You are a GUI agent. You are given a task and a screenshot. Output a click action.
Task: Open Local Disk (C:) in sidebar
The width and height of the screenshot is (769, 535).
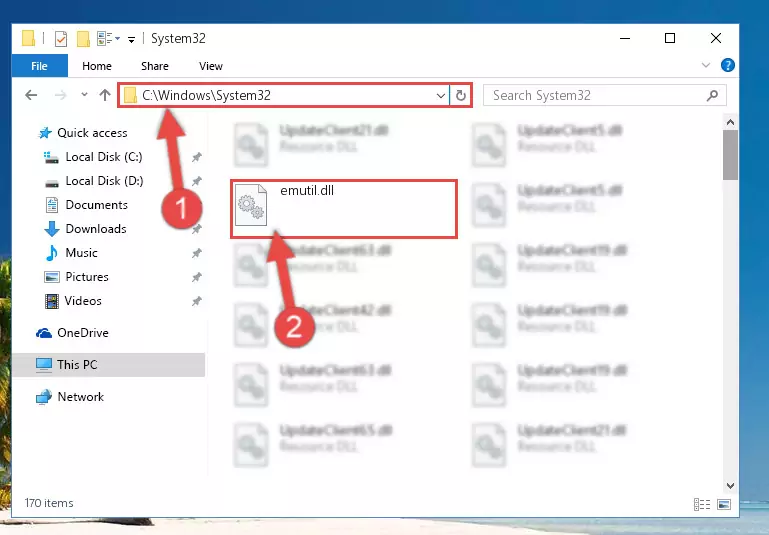pyautogui.click(x=104, y=157)
